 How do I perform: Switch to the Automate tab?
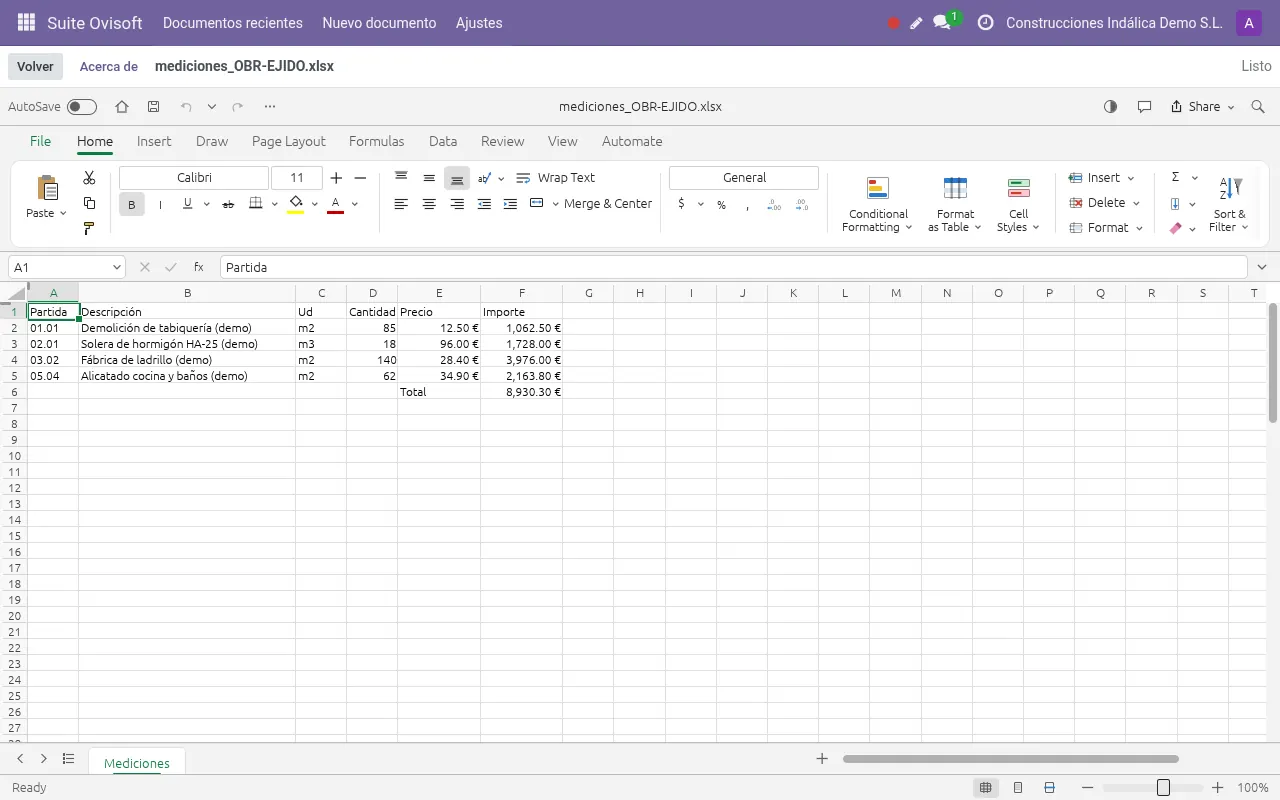pos(632,141)
